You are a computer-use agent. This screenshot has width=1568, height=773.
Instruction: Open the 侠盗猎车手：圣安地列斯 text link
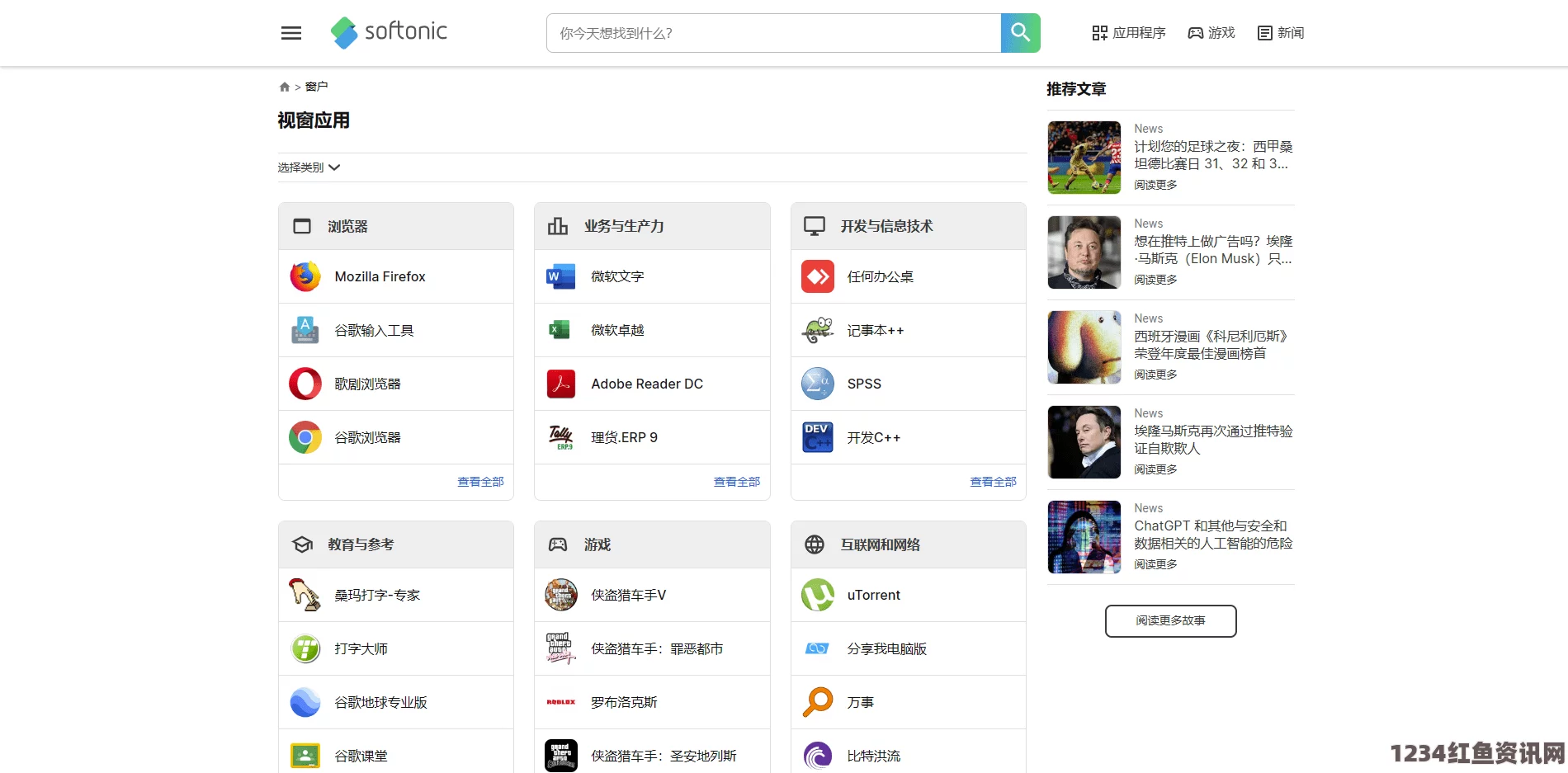click(664, 756)
